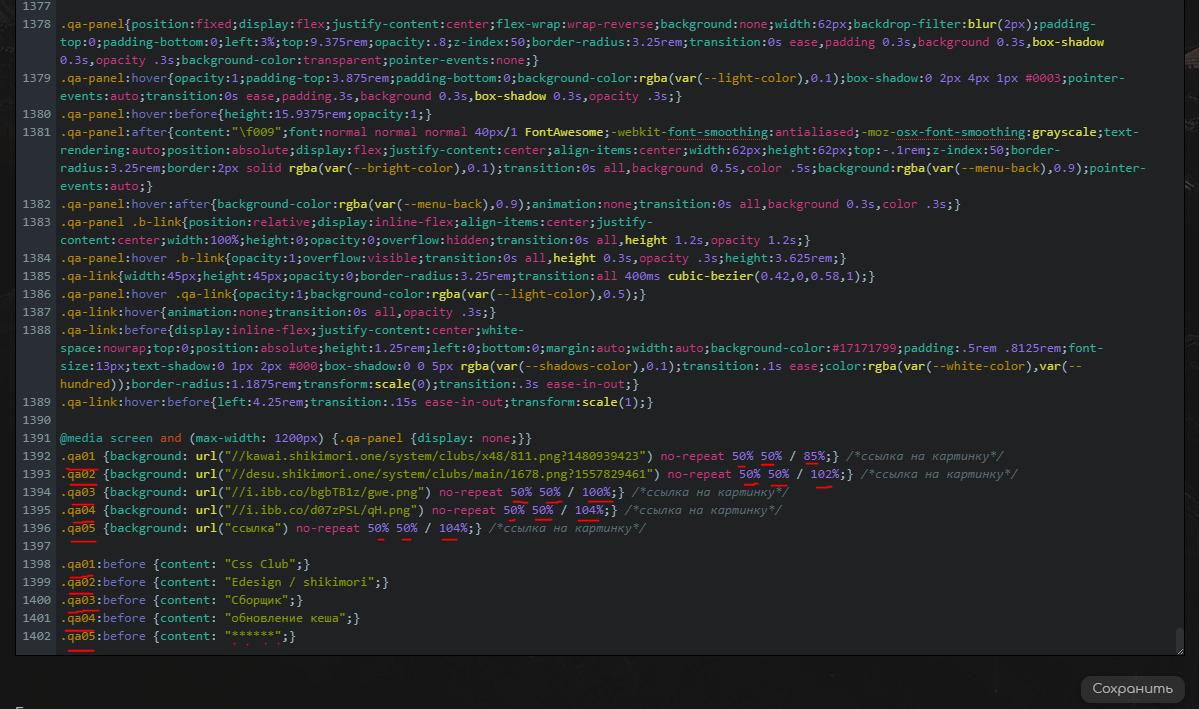
Task: Click the @media keyword on line 1391
Action: coord(79,438)
